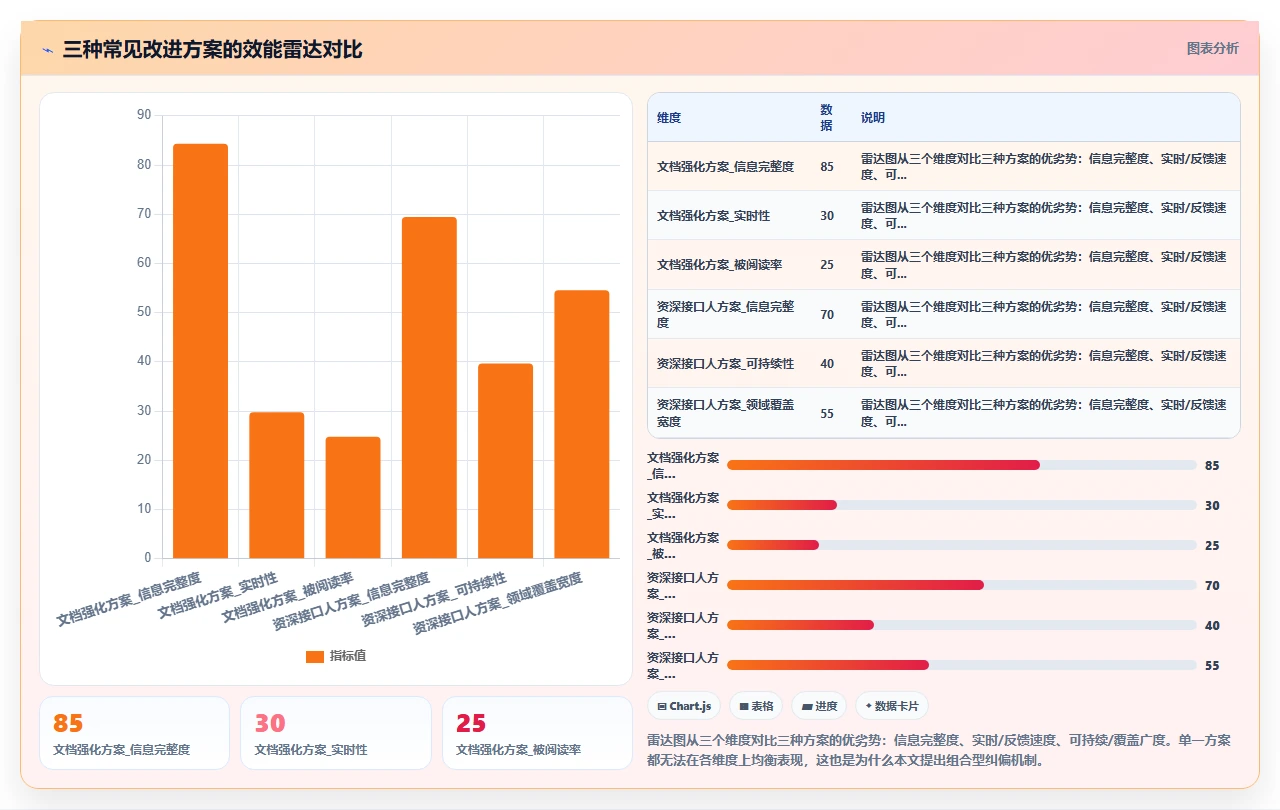The image size is (1280, 810).
Task: Click the progress bar showing 30
Action: pos(962,505)
